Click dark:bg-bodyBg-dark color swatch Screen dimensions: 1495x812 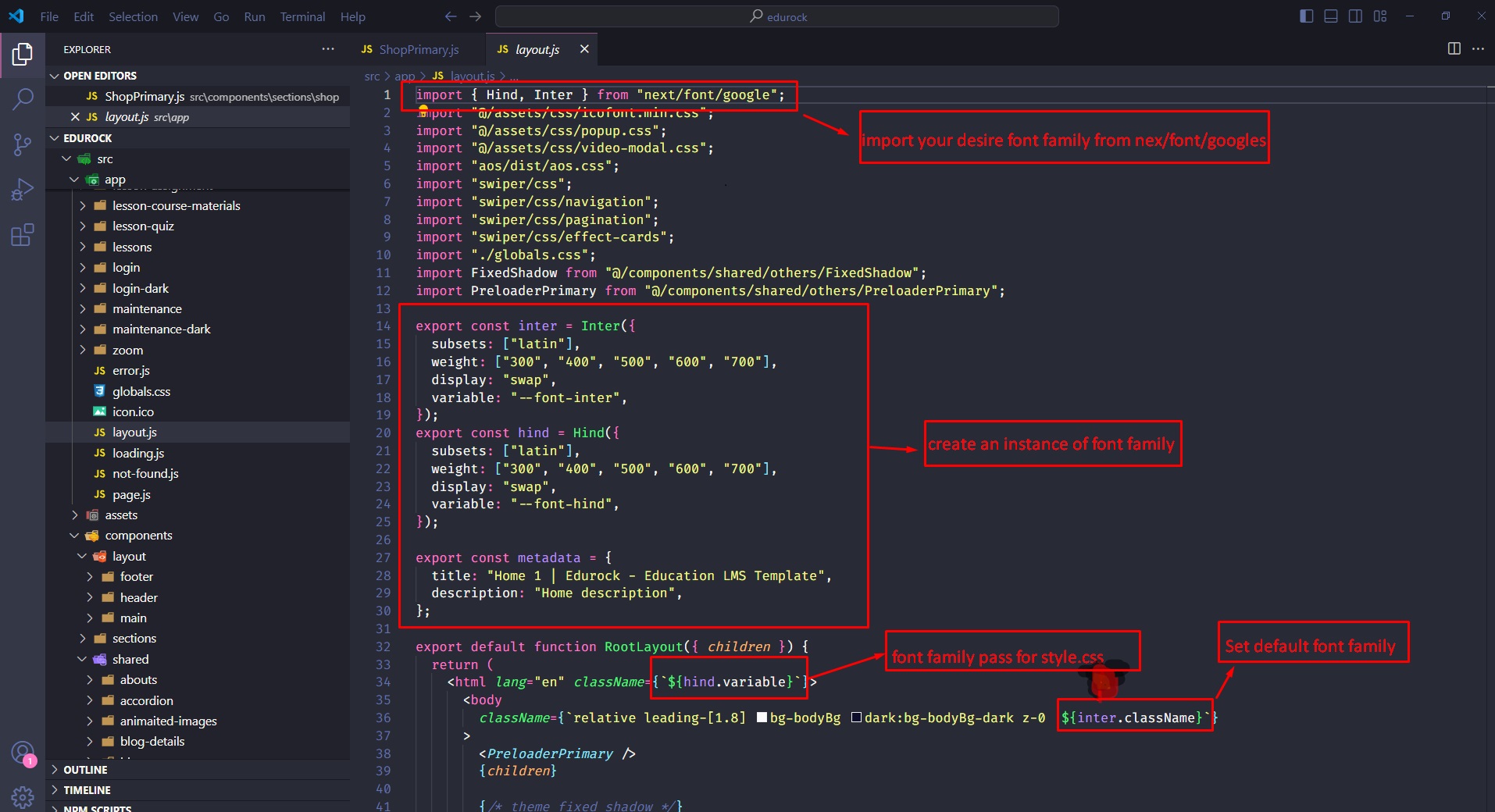coord(856,718)
